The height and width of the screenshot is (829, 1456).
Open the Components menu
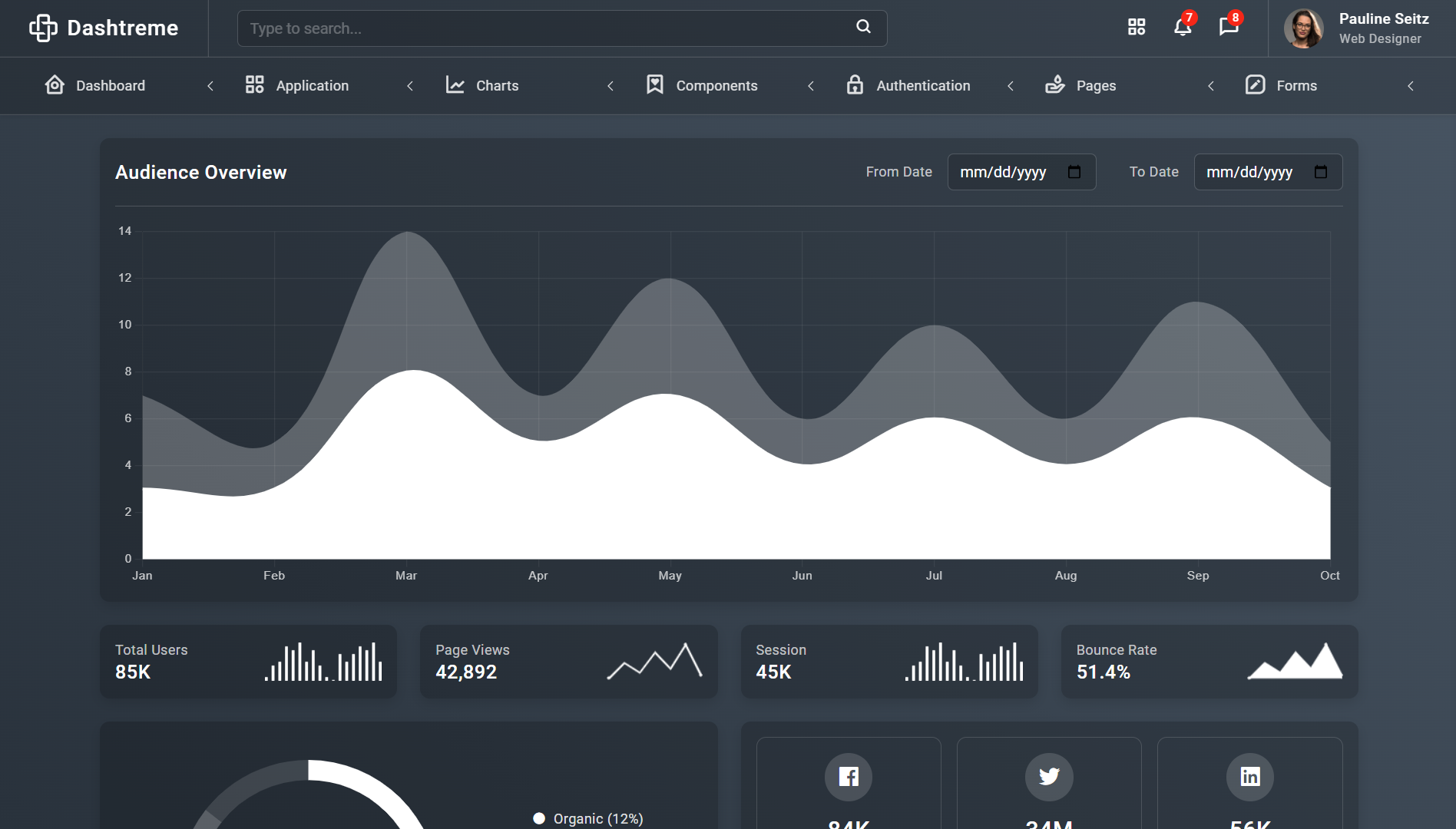coord(716,86)
